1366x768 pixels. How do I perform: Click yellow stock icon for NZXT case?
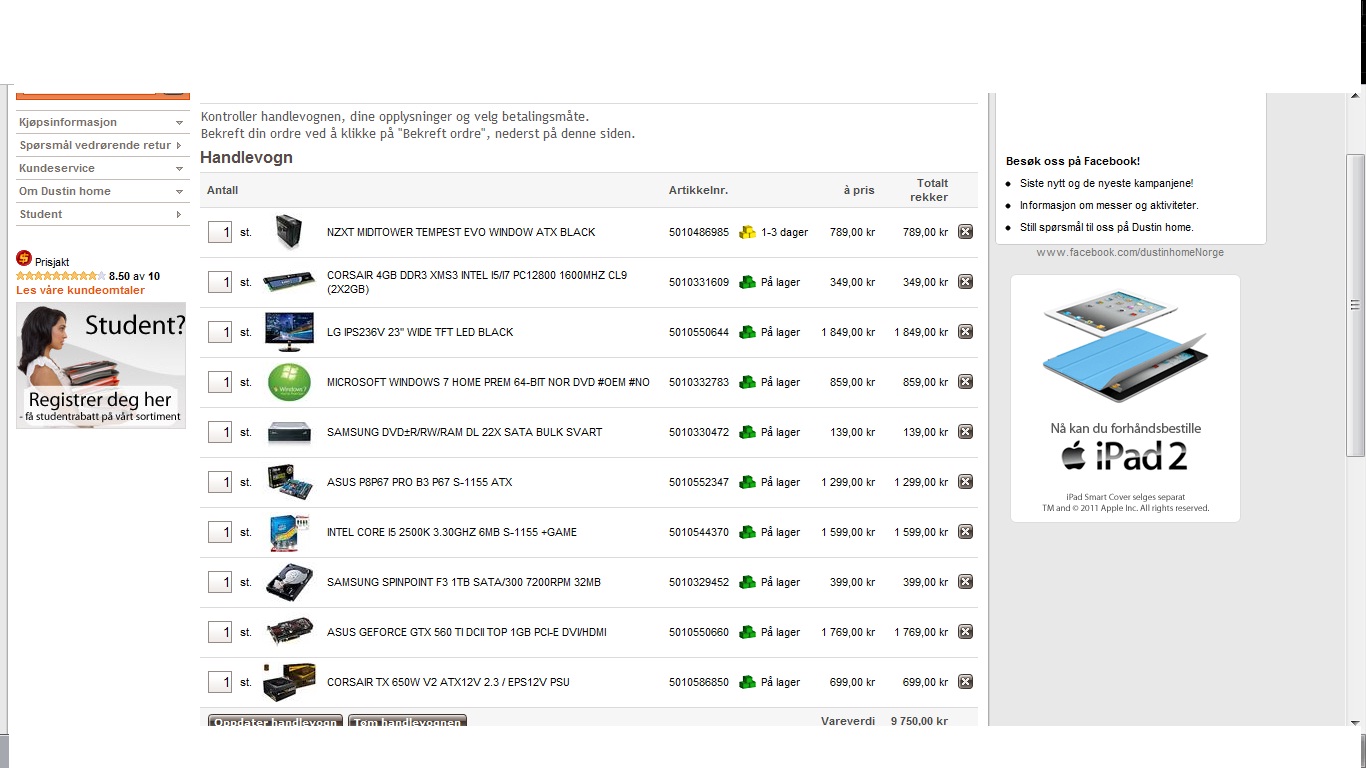pos(747,232)
